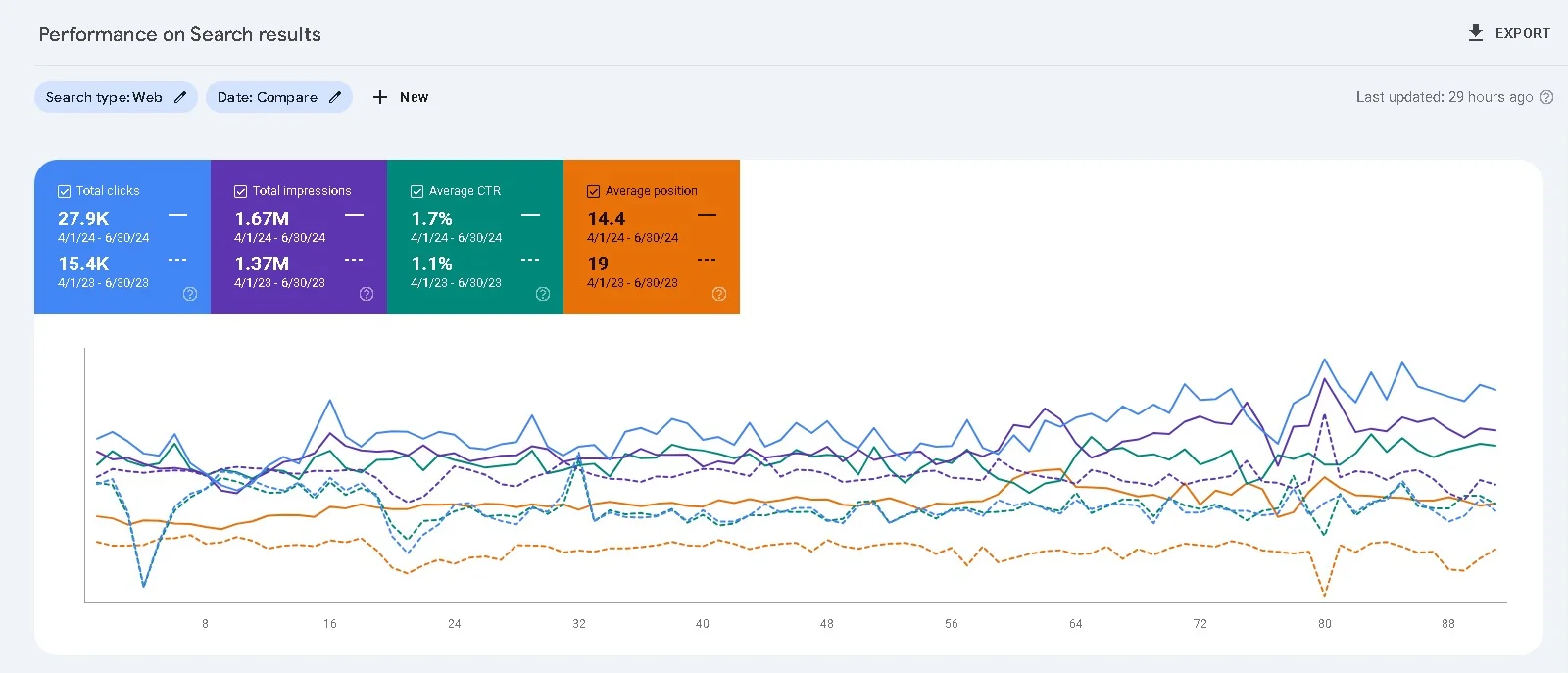Select the 27.9K total clicks value

(83, 218)
